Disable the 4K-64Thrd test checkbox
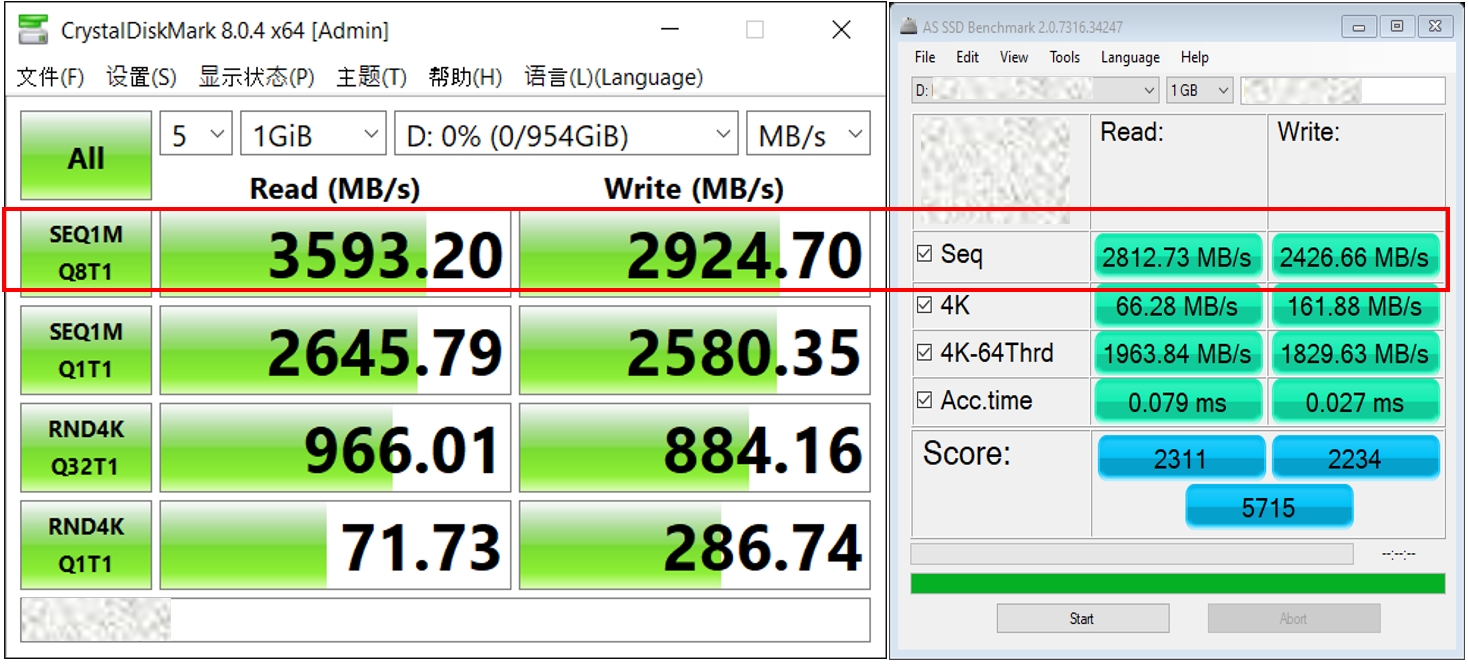Screen dimensions: 1468x667 click(925, 352)
